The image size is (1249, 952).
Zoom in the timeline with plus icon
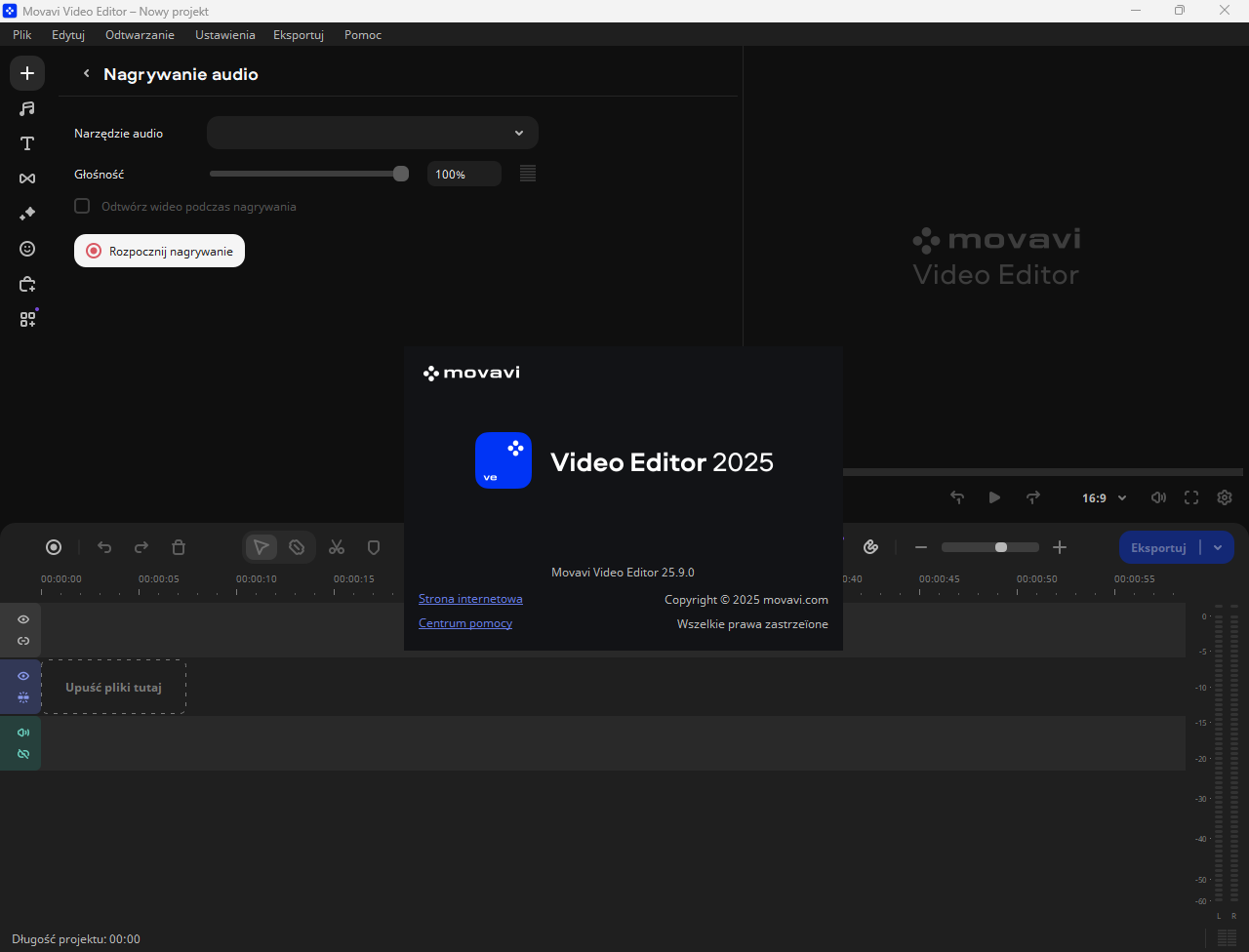(1060, 547)
